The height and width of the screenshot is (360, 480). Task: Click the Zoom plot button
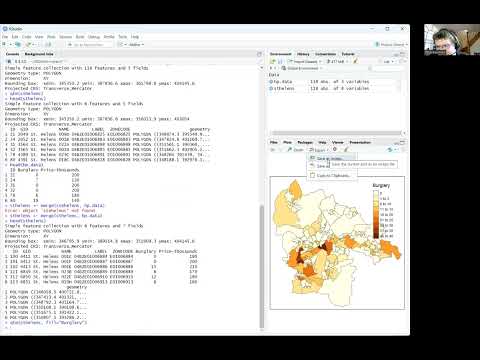click(296, 150)
